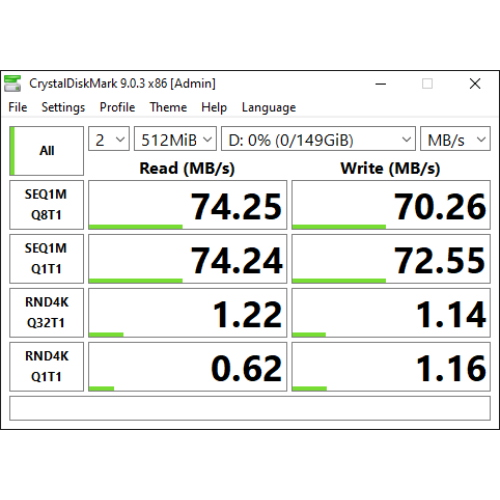Click the 72.55 SEQ1M Q1T1 write result
Image resolution: width=500 pixels, height=500 pixels.
tap(391, 259)
